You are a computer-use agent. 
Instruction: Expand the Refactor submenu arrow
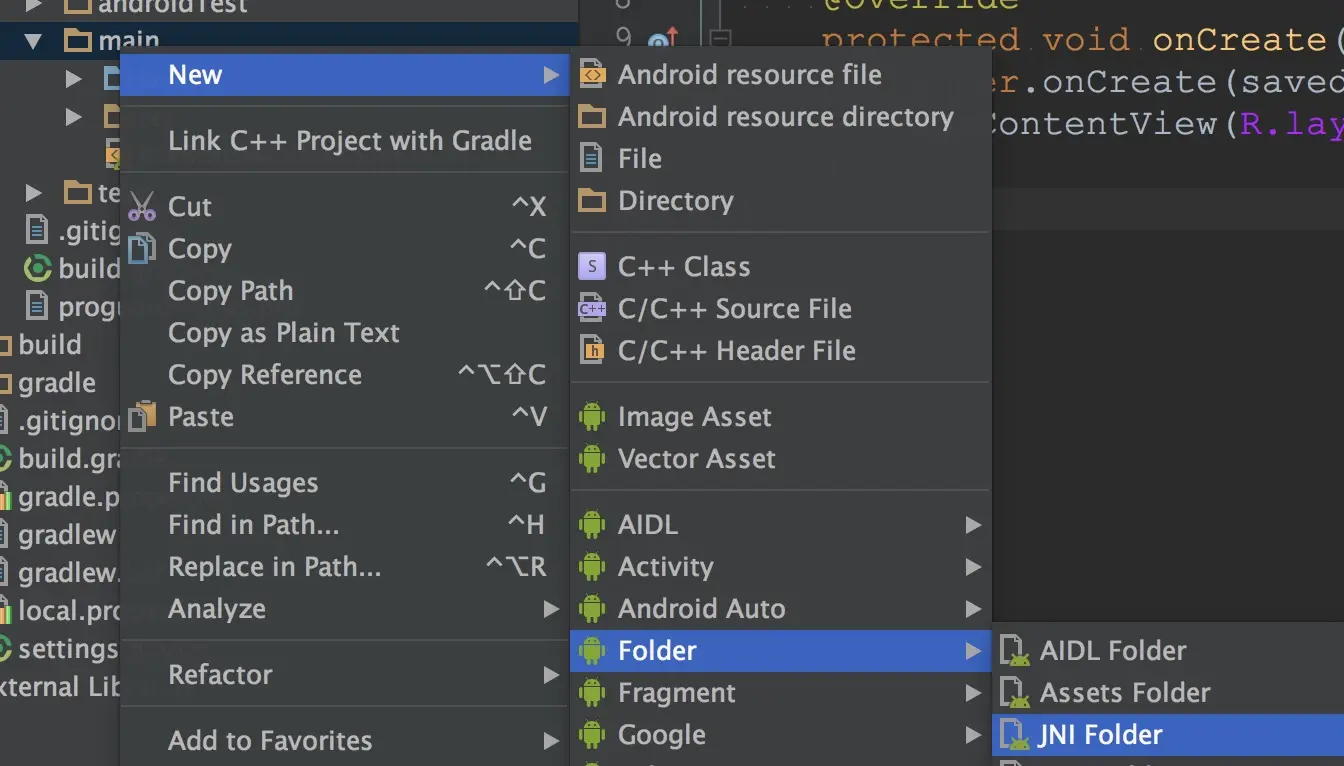point(550,675)
